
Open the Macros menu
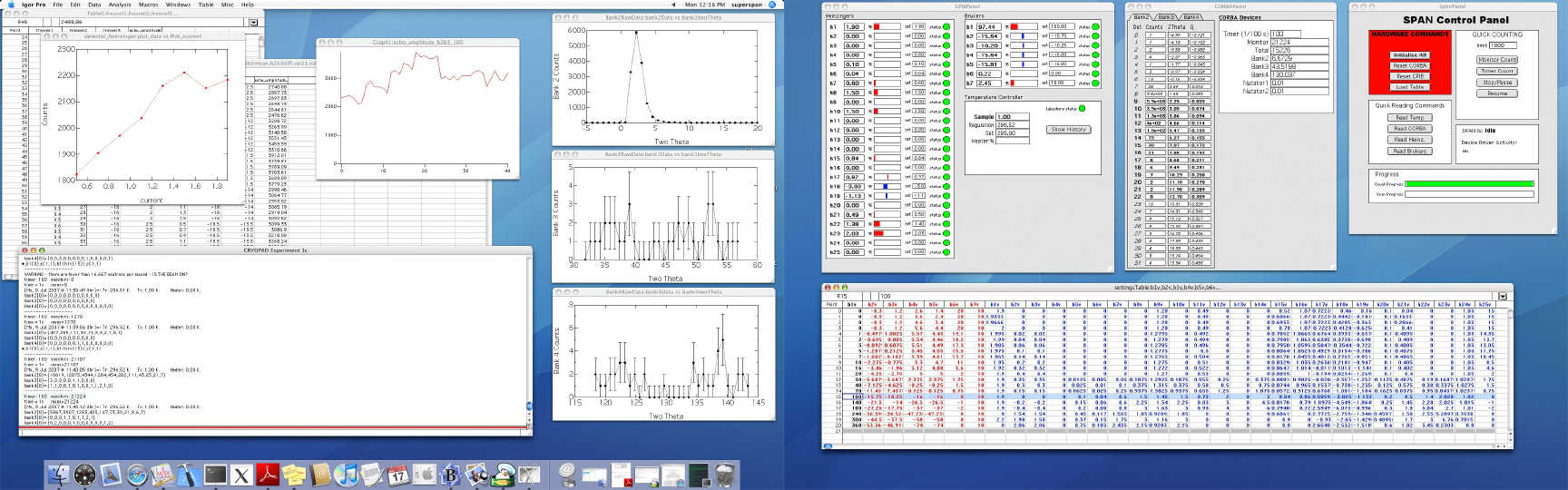pos(149,5)
